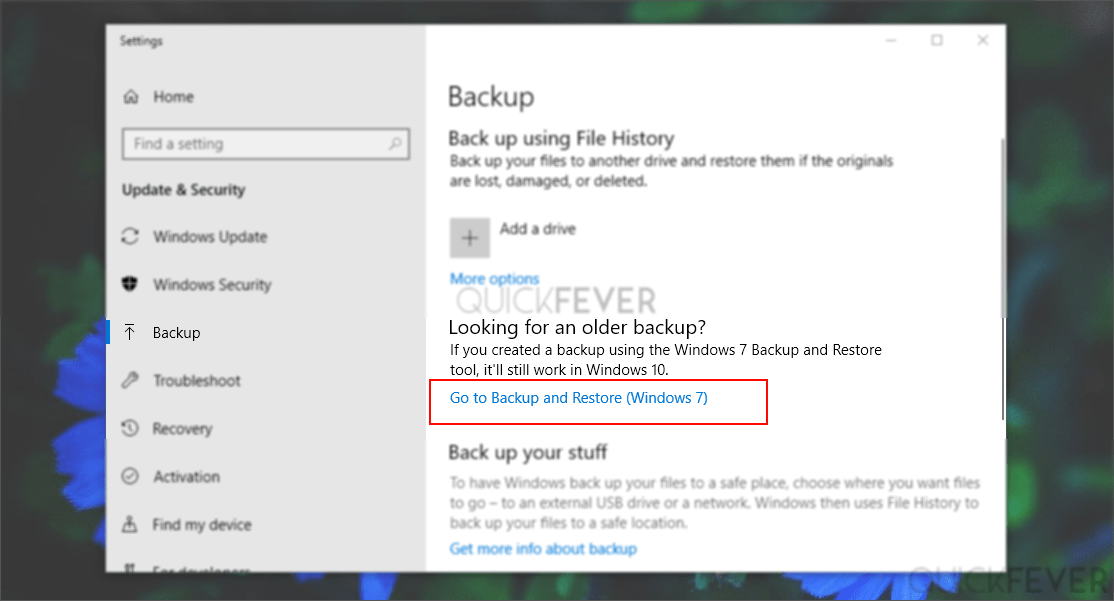Open the For developers sidebar entry
Screen dimensions: 1114x601
[x=200, y=570]
